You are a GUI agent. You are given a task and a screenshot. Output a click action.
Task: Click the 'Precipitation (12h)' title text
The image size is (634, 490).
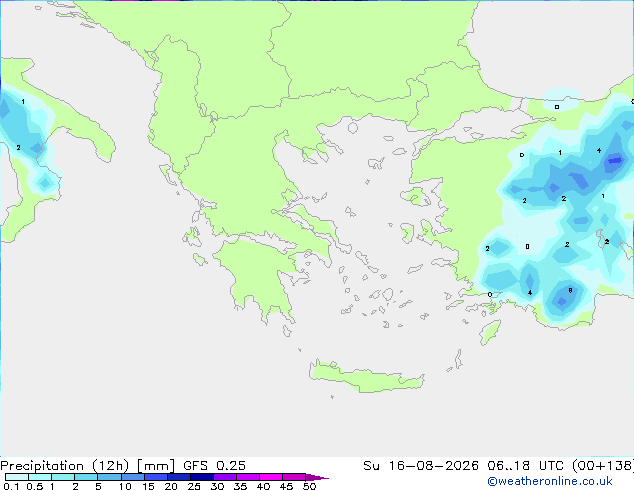65,466
